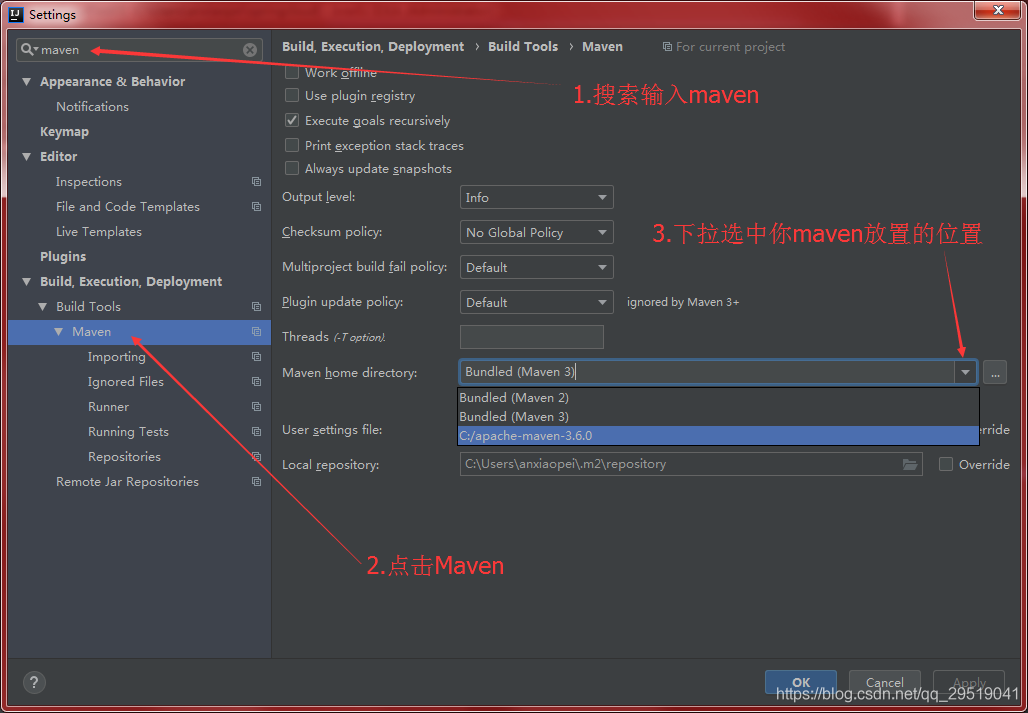Click the Cancel button
The width and height of the screenshot is (1028, 713).
click(884, 682)
